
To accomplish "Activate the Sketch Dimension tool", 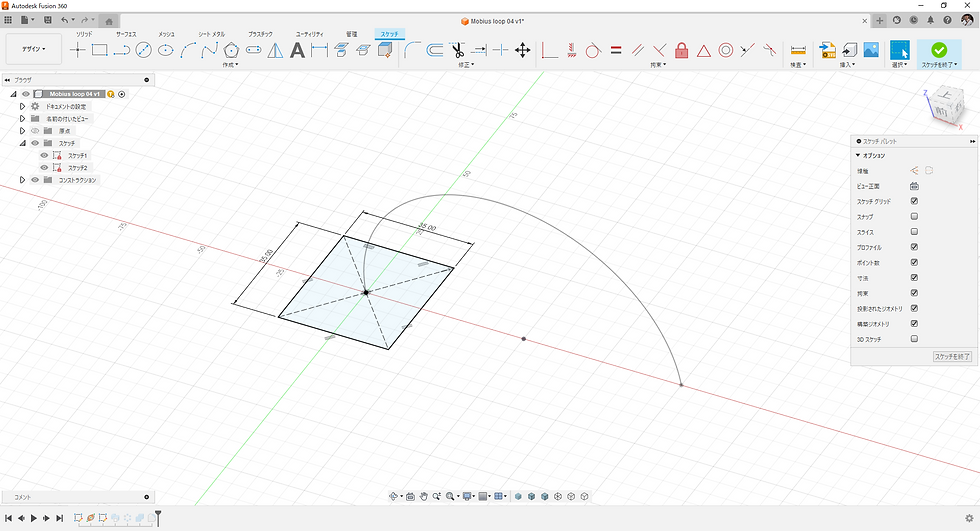I will 319,50.
